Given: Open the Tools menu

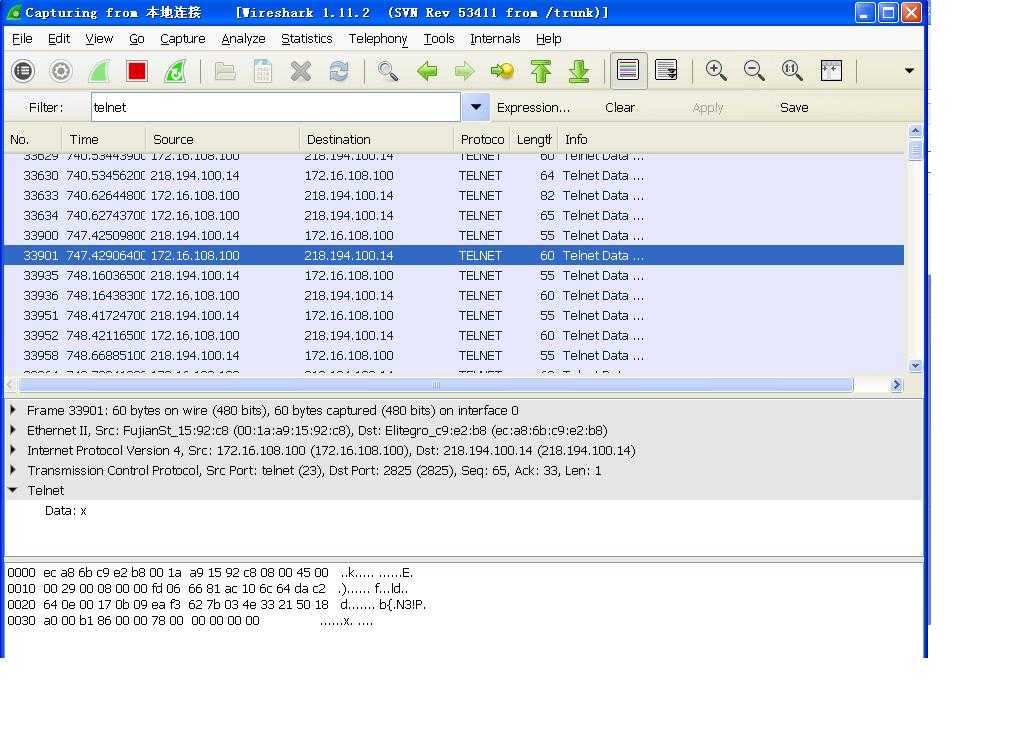Looking at the screenshot, I should tap(439, 39).
